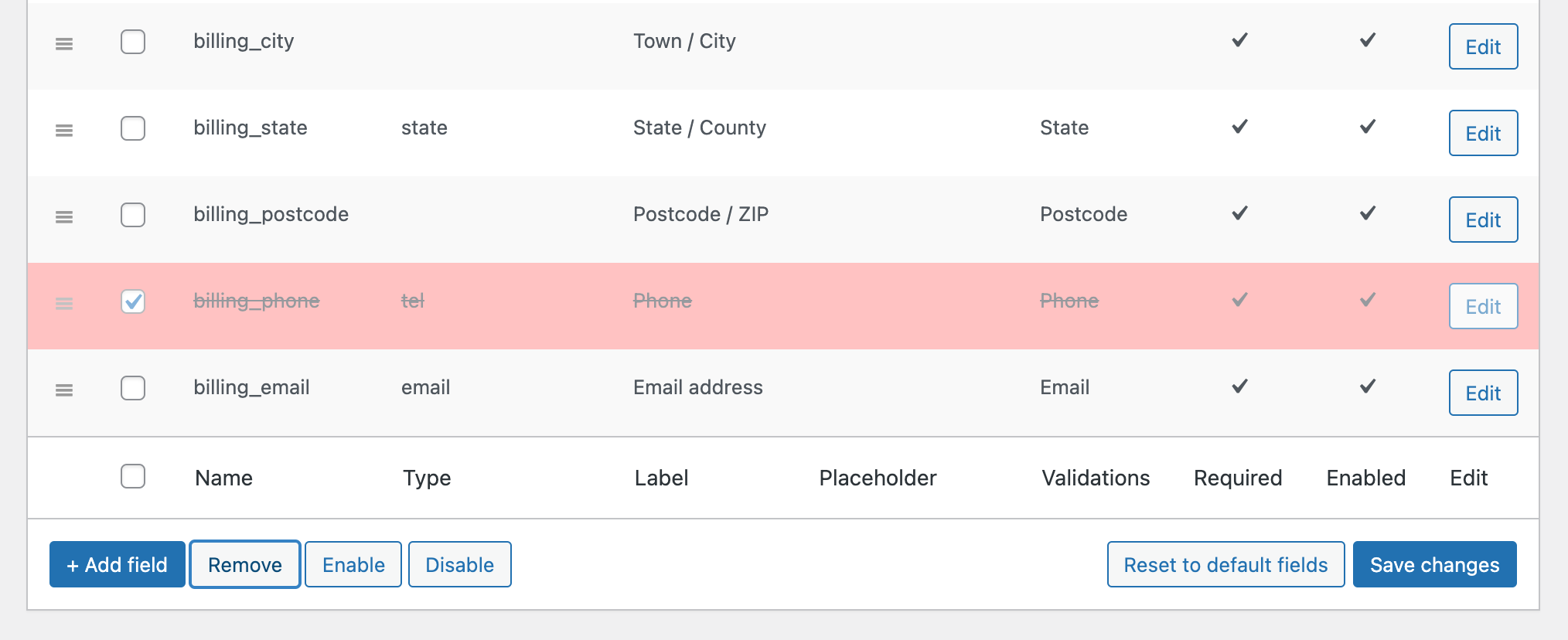Viewport: 1568px width, 640px height.
Task: Edit the billing_email field
Action: pyautogui.click(x=1482, y=393)
